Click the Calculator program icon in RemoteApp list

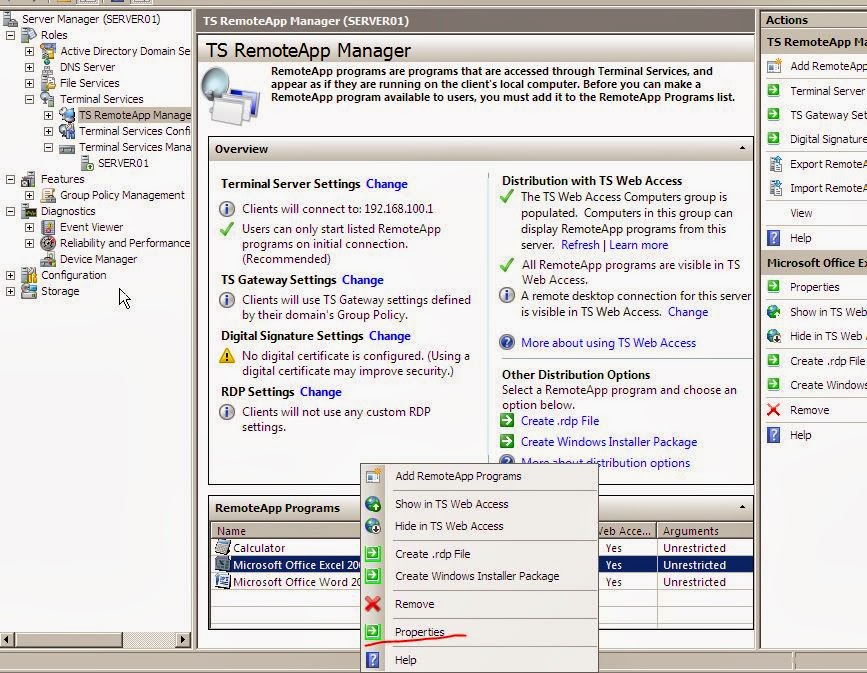(x=222, y=547)
